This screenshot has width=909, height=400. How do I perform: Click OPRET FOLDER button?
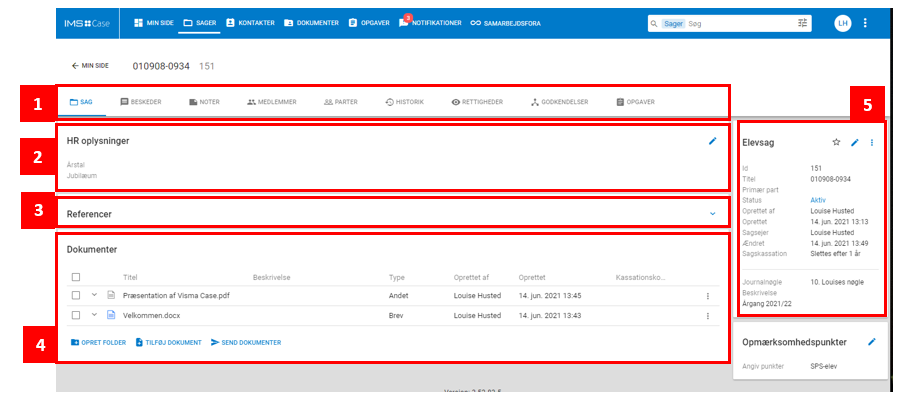click(x=98, y=343)
